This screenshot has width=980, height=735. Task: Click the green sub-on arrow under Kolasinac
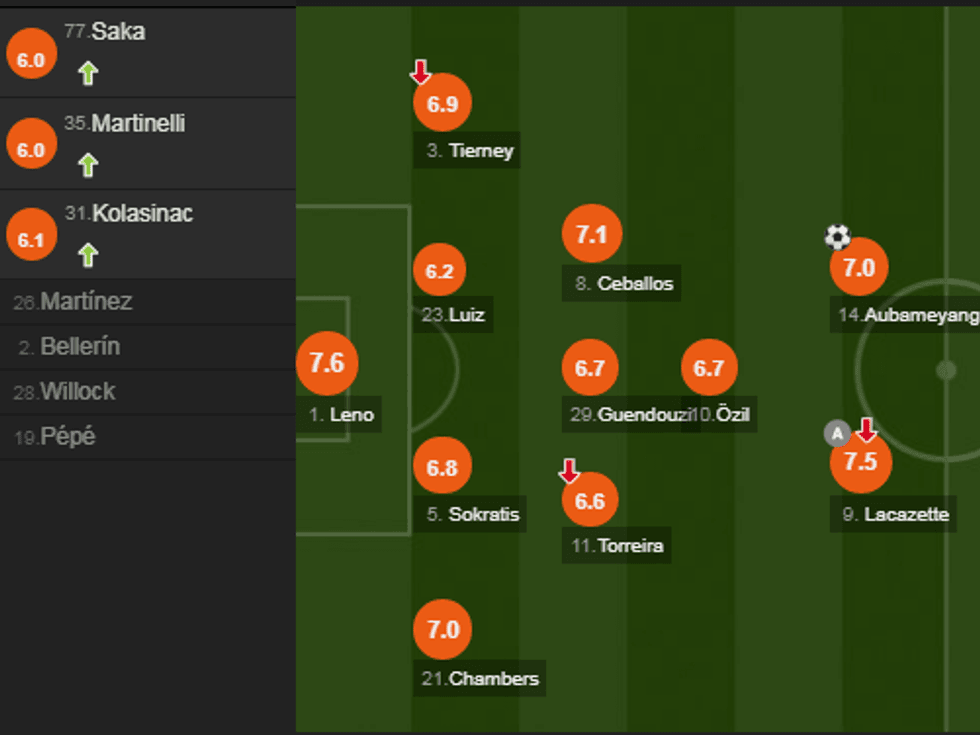[x=88, y=255]
